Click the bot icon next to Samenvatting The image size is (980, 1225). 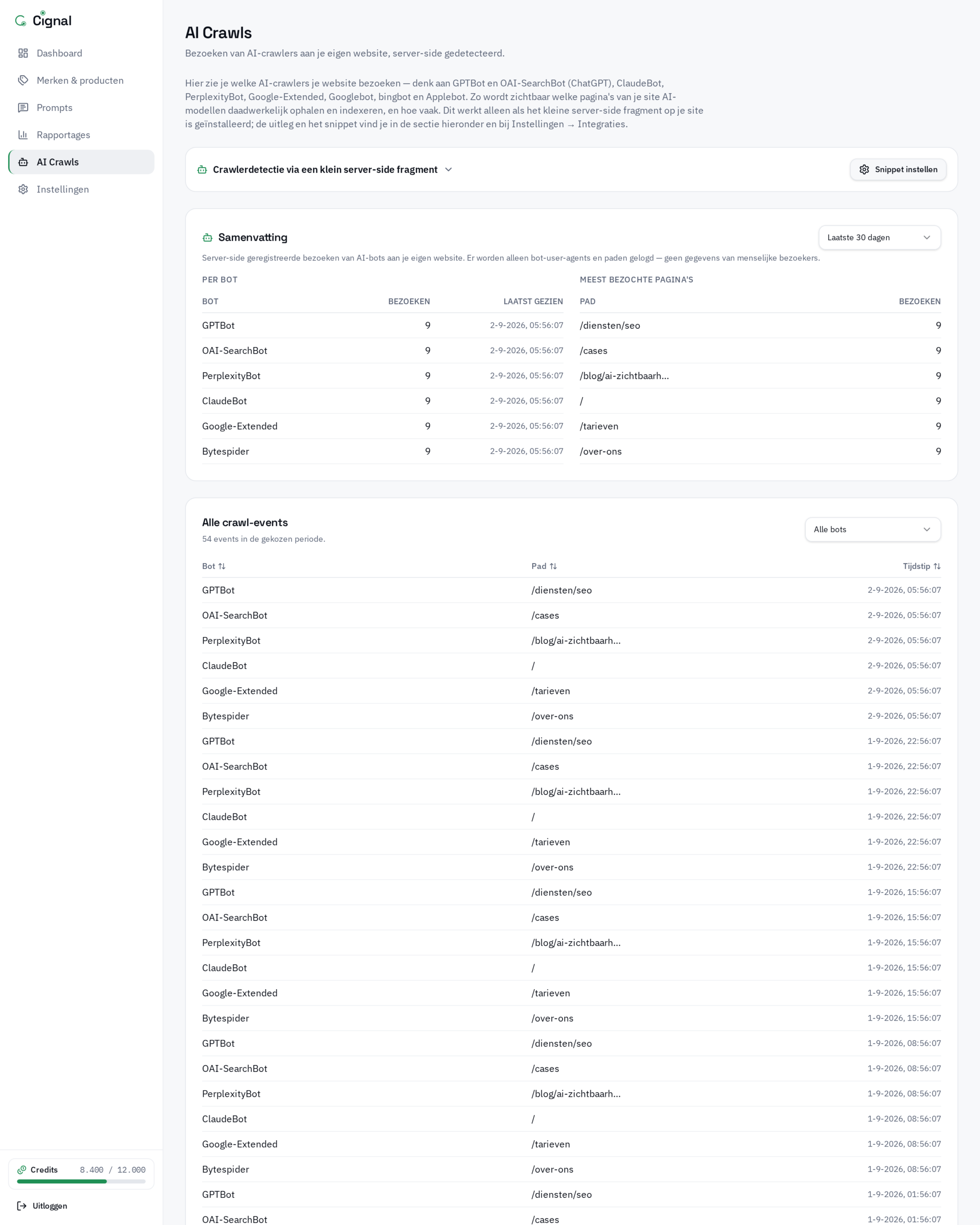click(x=208, y=238)
